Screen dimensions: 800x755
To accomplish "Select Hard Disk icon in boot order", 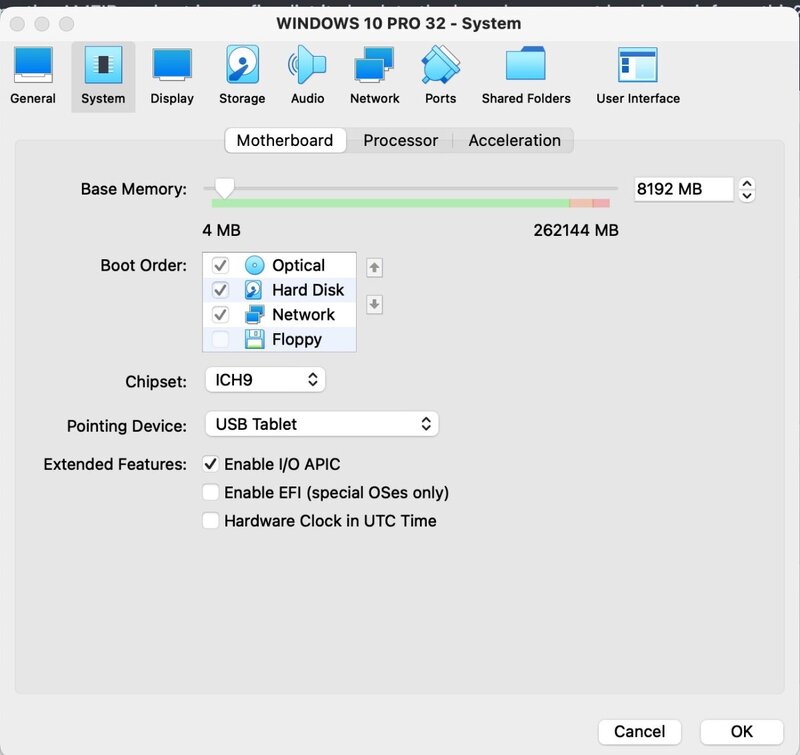I will [x=253, y=290].
